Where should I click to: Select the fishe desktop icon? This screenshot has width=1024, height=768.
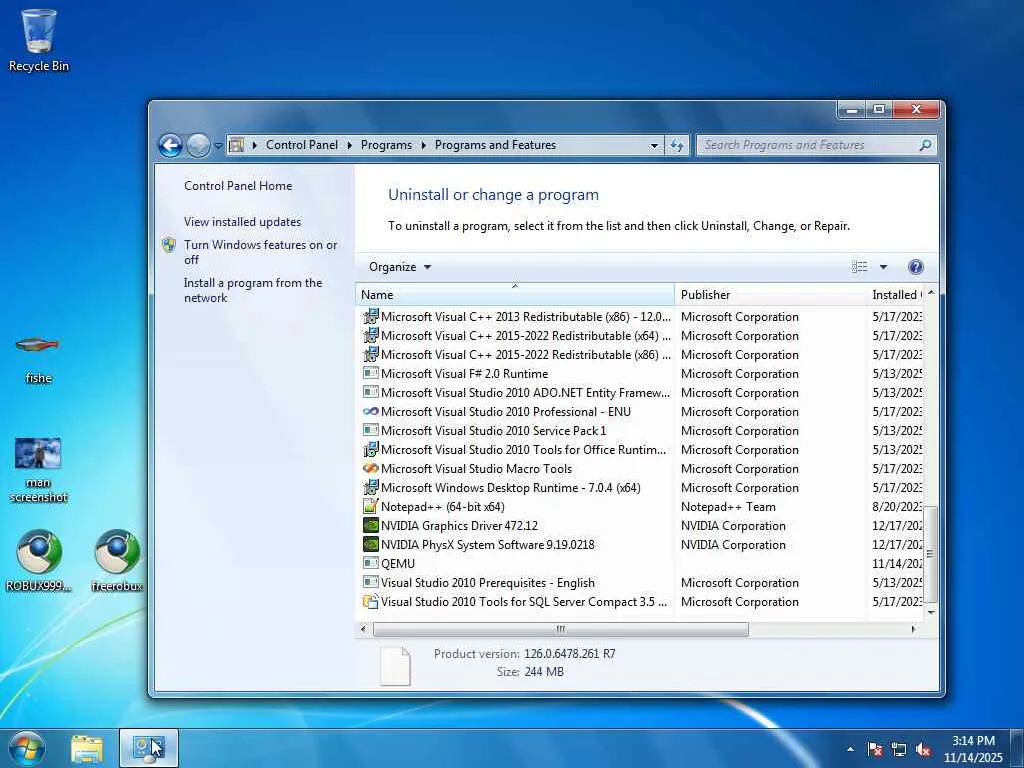click(38, 358)
